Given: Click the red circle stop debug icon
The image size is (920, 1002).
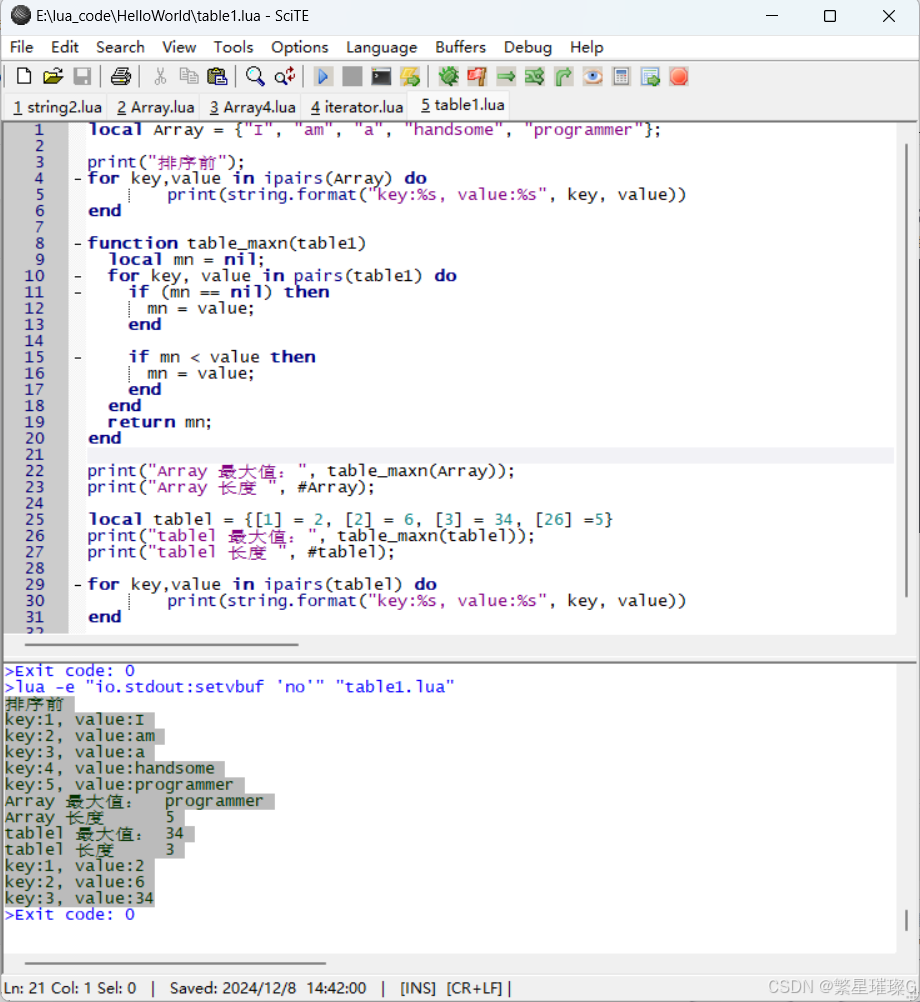Looking at the screenshot, I should click(679, 77).
